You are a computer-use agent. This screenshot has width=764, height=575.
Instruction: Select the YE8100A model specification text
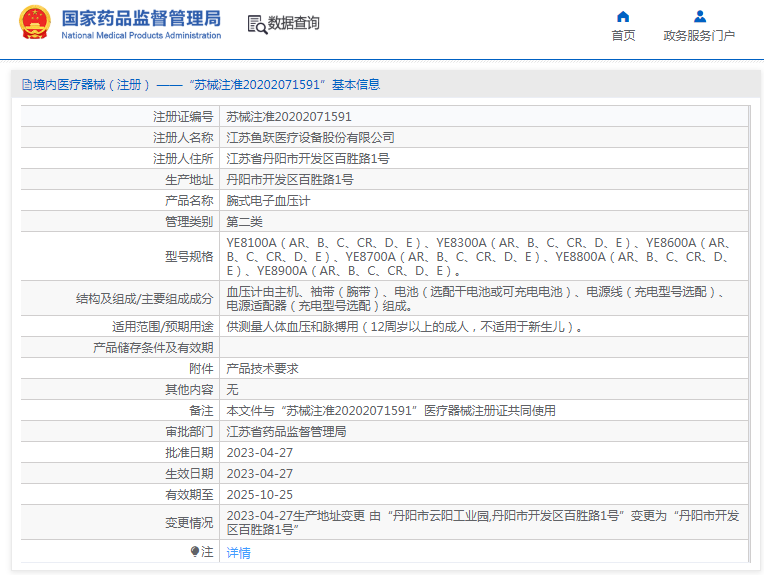[478, 256]
